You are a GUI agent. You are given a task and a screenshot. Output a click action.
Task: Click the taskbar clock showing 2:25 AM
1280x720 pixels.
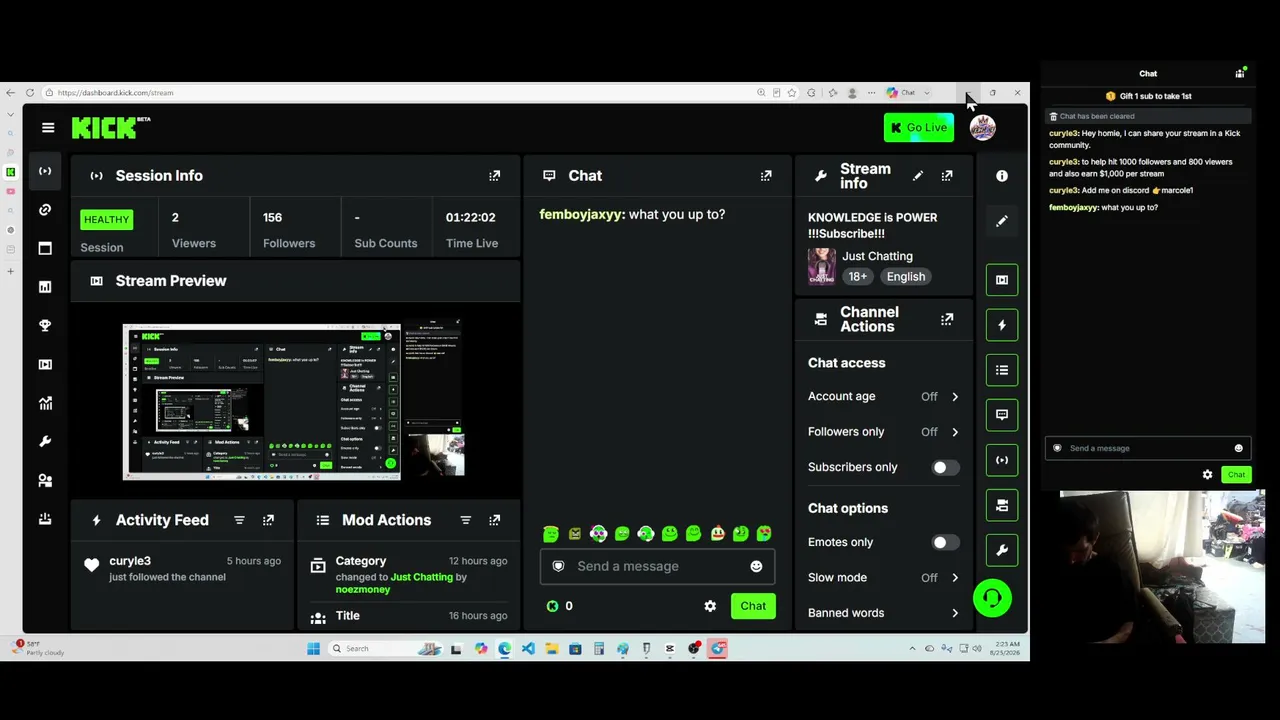point(1007,649)
